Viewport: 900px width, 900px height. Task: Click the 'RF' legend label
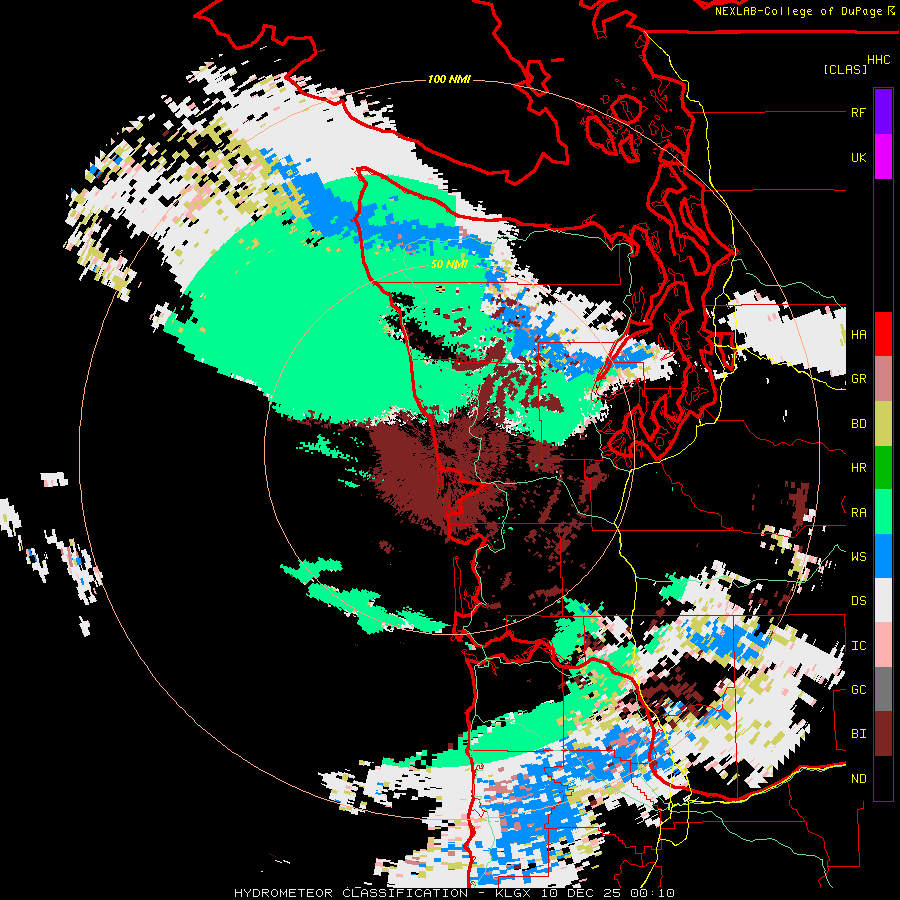click(858, 112)
